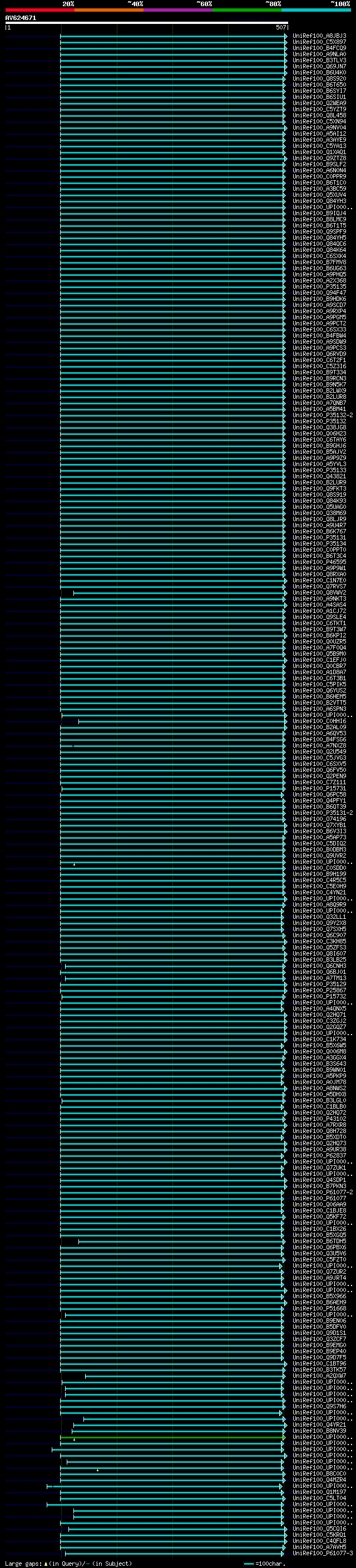Open hit UniRef100_P62837
Screen dimensions: 356x1568
pyautogui.click(x=319, y=1155)
